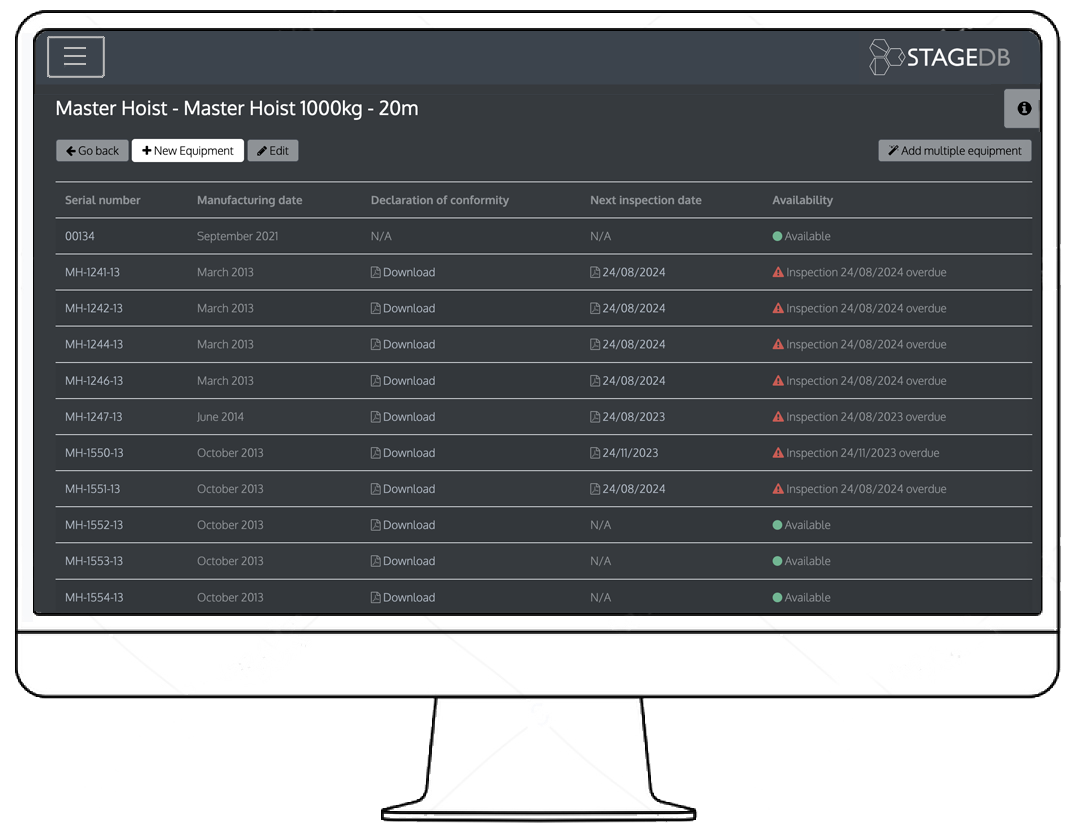Click the Next inspection date column header

click(x=645, y=200)
